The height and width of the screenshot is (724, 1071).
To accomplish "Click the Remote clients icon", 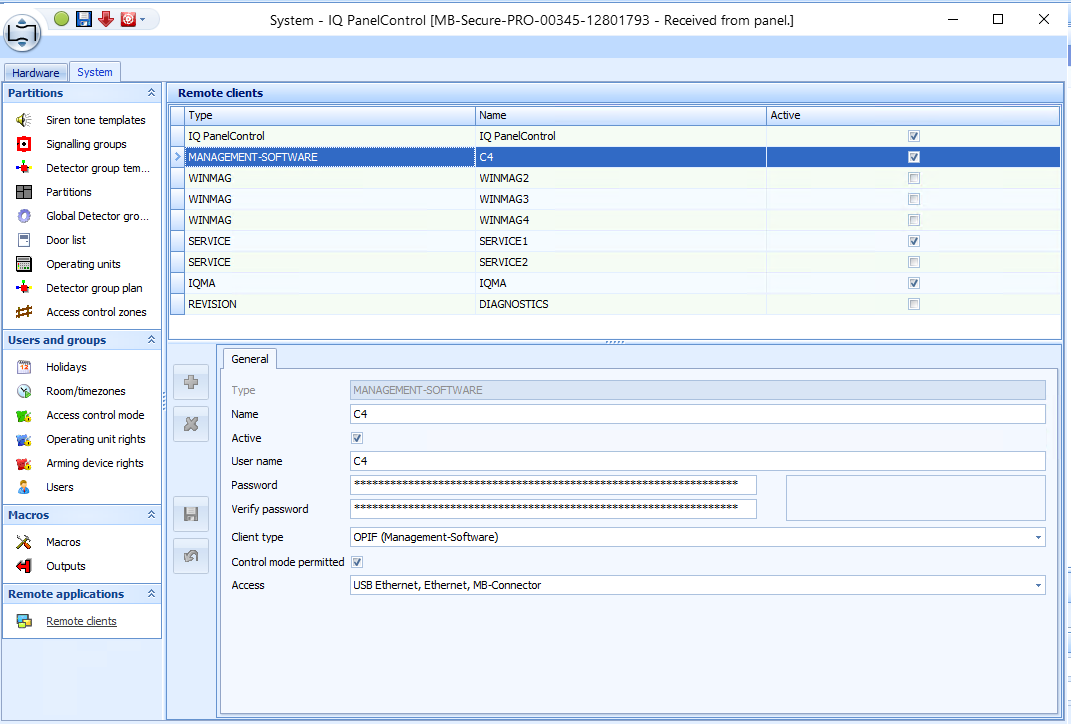I will click(24, 621).
